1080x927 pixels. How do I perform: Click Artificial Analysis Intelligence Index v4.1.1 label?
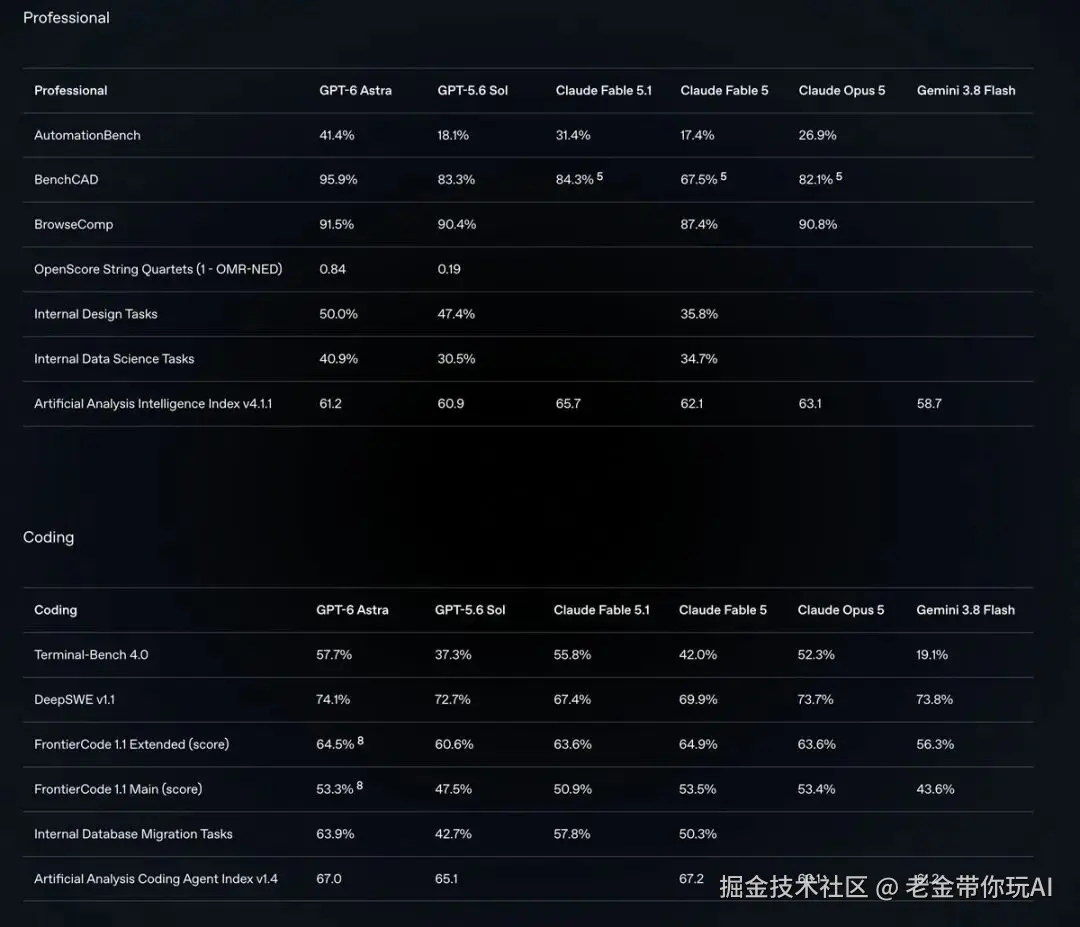pos(153,404)
